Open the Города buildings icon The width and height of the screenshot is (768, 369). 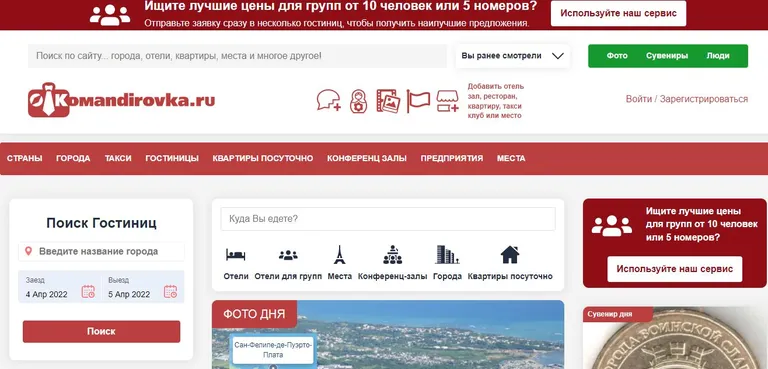click(447, 255)
